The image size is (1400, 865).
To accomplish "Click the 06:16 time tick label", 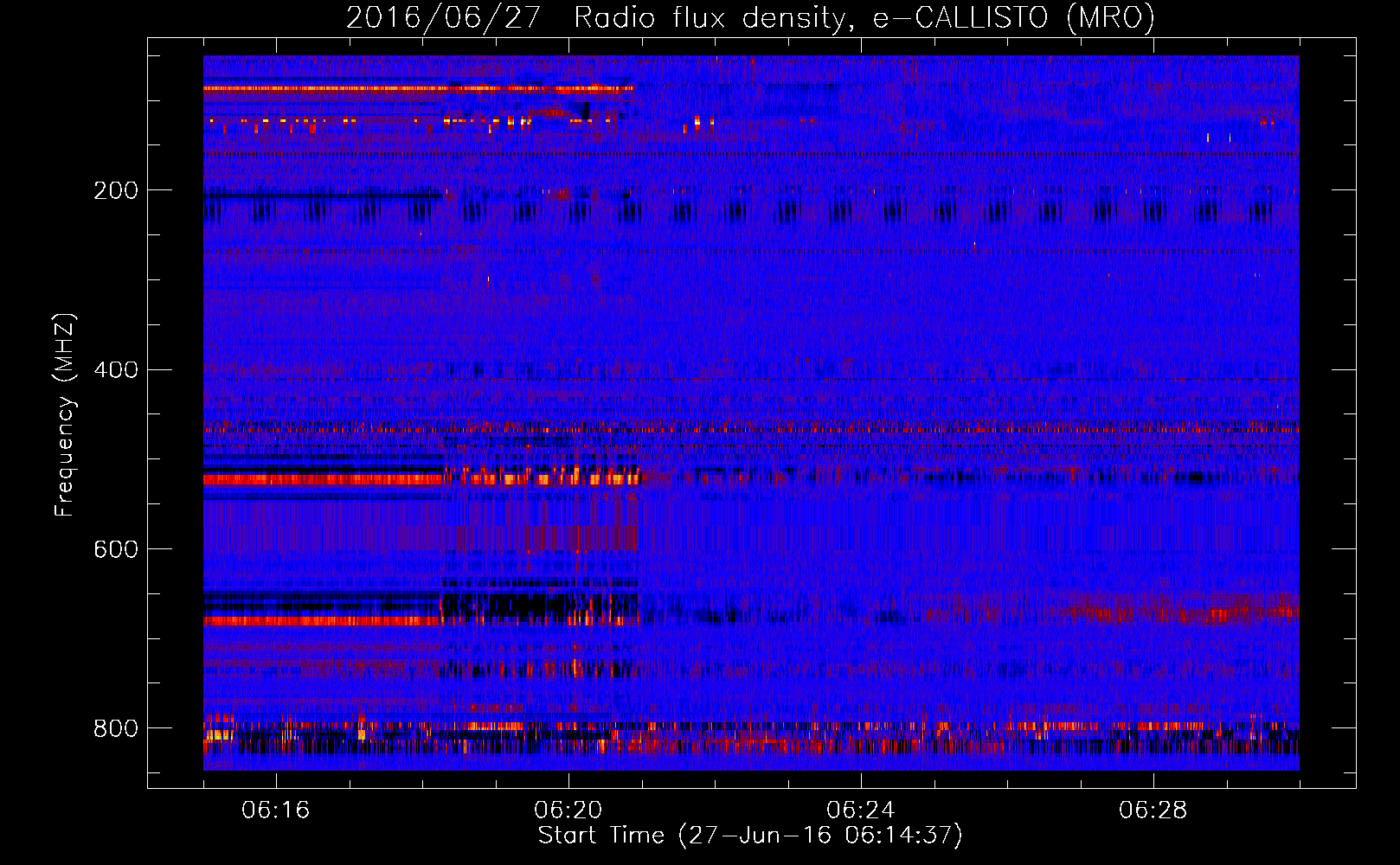I will tap(275, 811).
